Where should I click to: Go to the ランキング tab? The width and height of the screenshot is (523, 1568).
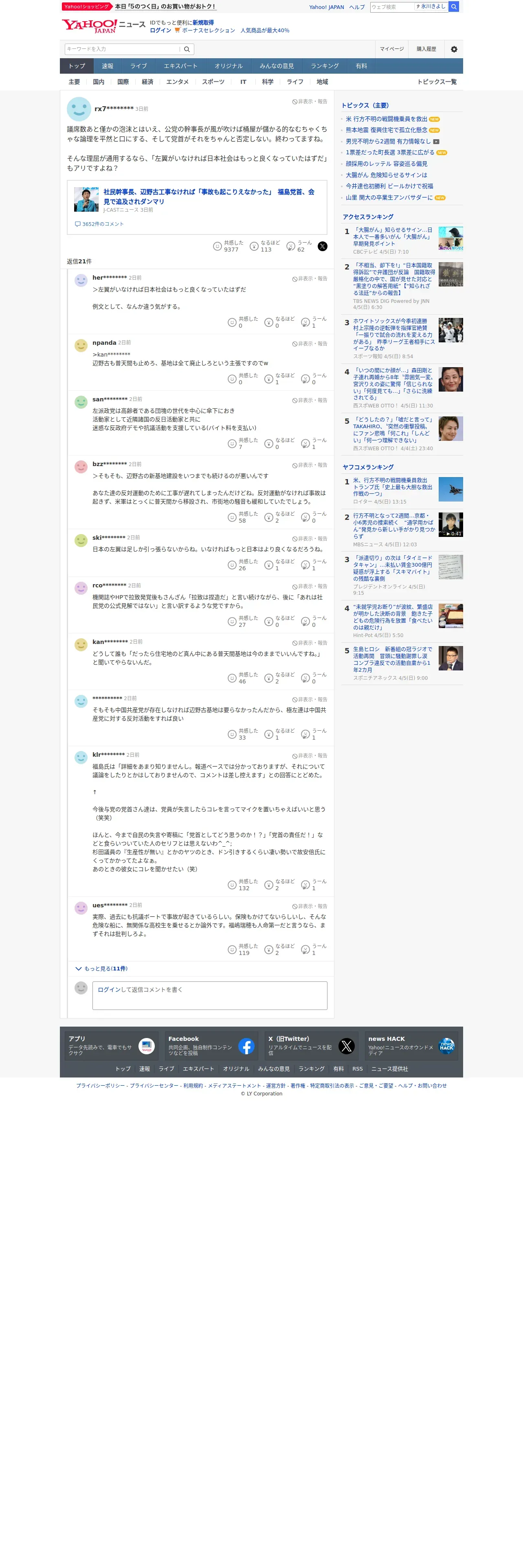point(325,66)
